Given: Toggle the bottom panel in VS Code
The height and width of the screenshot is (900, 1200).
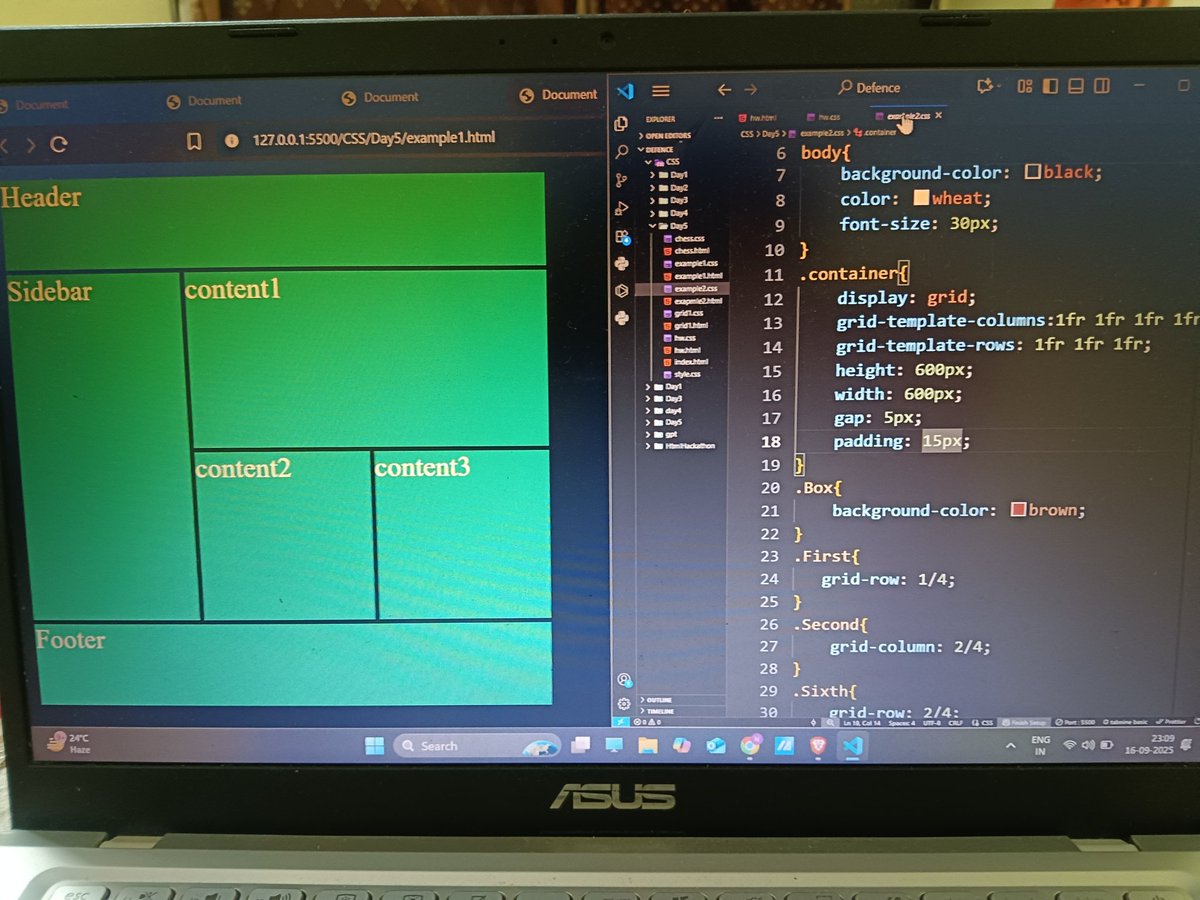Looking at the screenshot, I should coord(1076,86).
